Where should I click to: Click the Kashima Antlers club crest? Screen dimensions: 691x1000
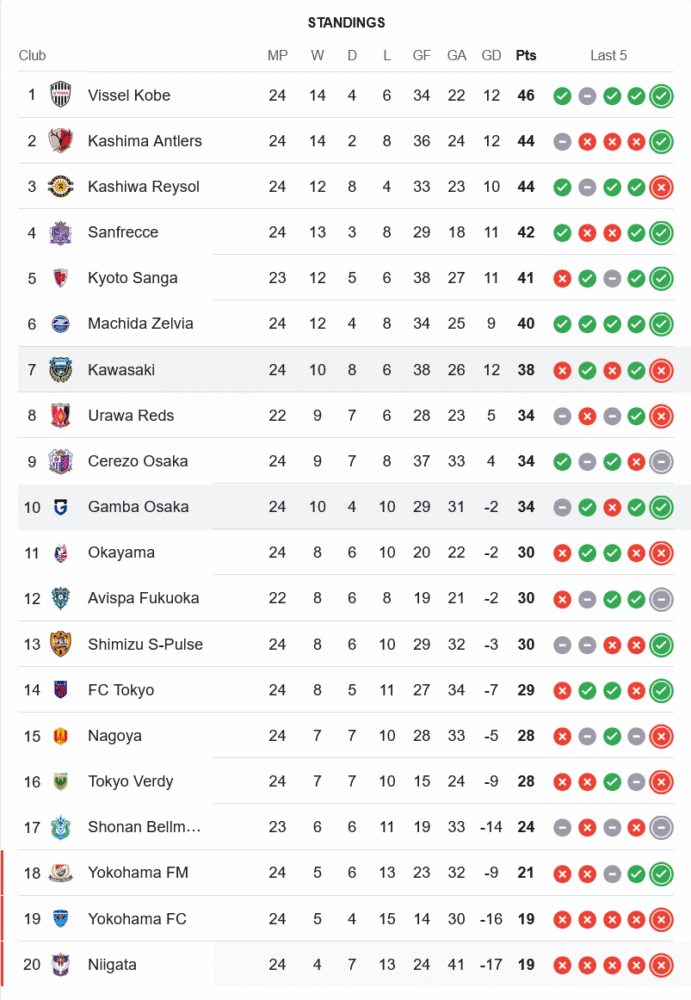61,141
